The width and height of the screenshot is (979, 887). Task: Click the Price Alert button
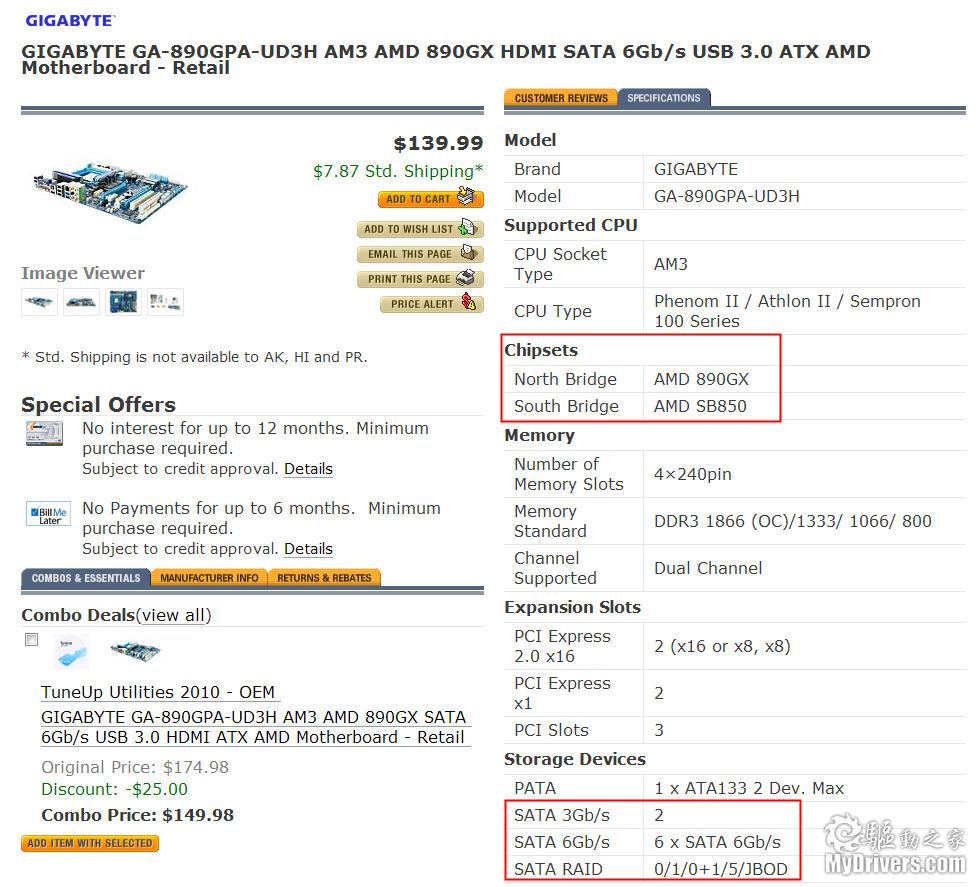(432, 304)
